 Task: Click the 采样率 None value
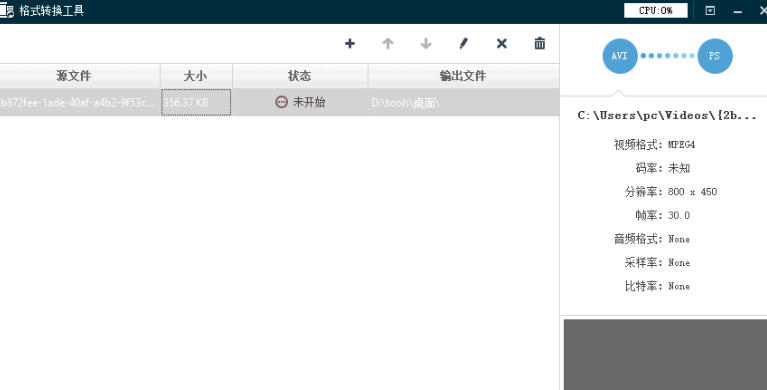click(679, 262)
